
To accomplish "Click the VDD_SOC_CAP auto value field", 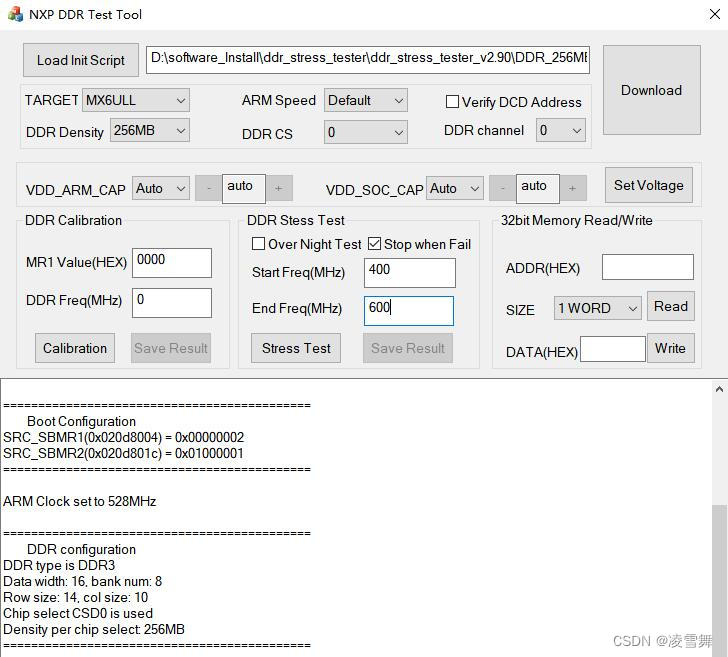I will (x=538, y=189).
